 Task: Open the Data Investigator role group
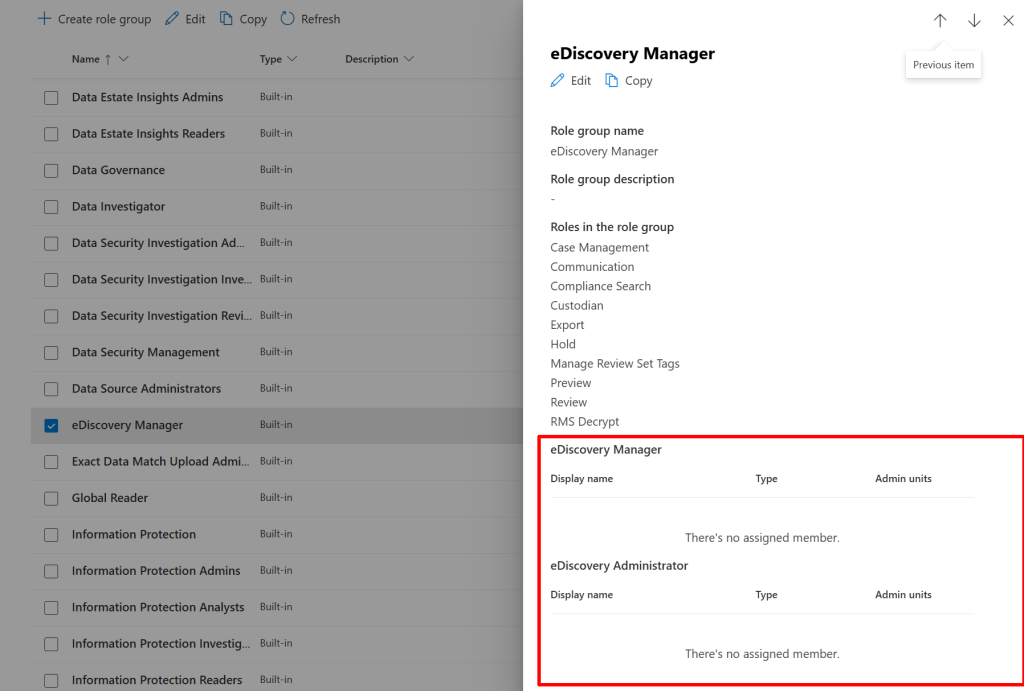118,207
